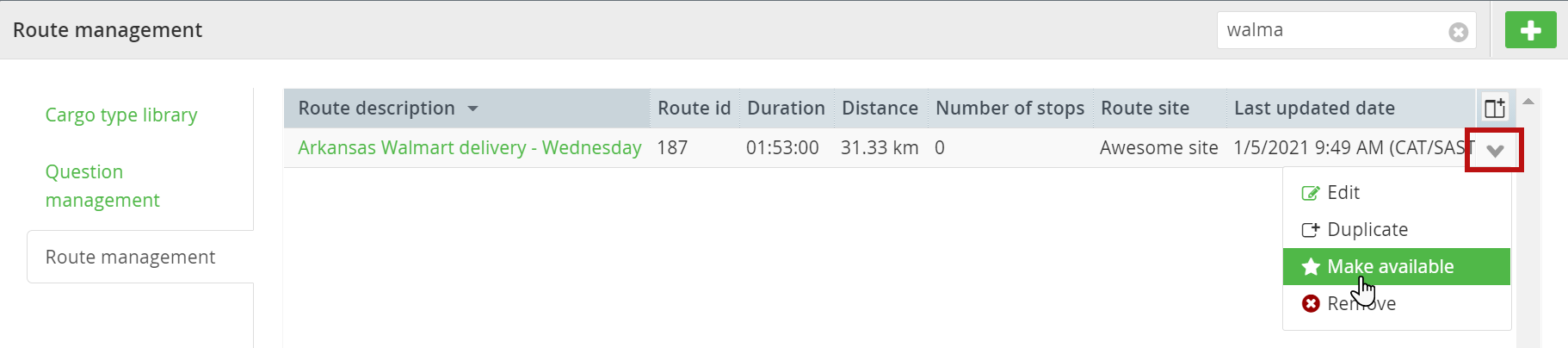Expand row actions chevron for Walmart route
Viewport: 1568px width, 348px height.
point(1495,151)
